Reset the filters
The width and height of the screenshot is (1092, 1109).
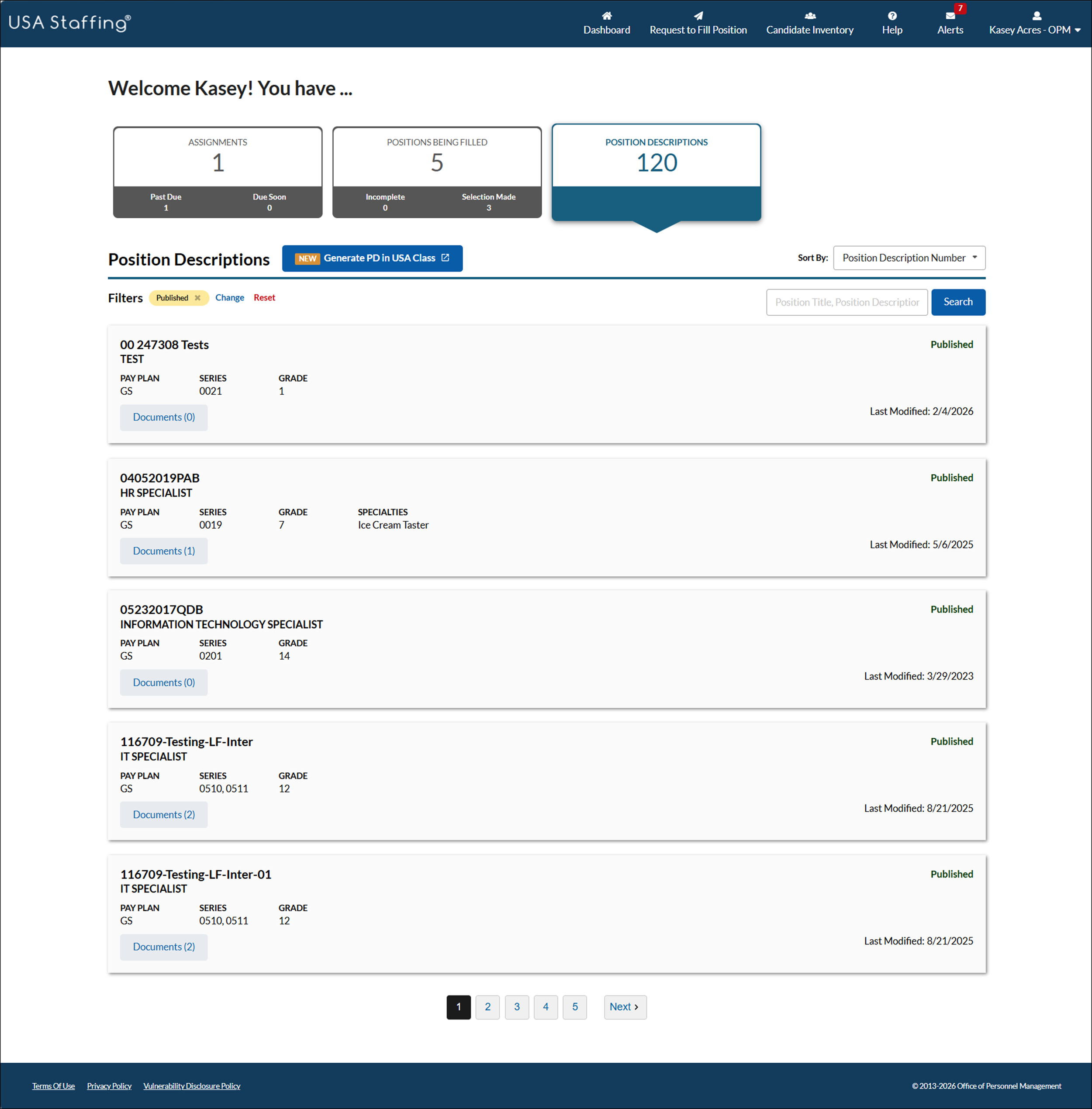(264, 298)
